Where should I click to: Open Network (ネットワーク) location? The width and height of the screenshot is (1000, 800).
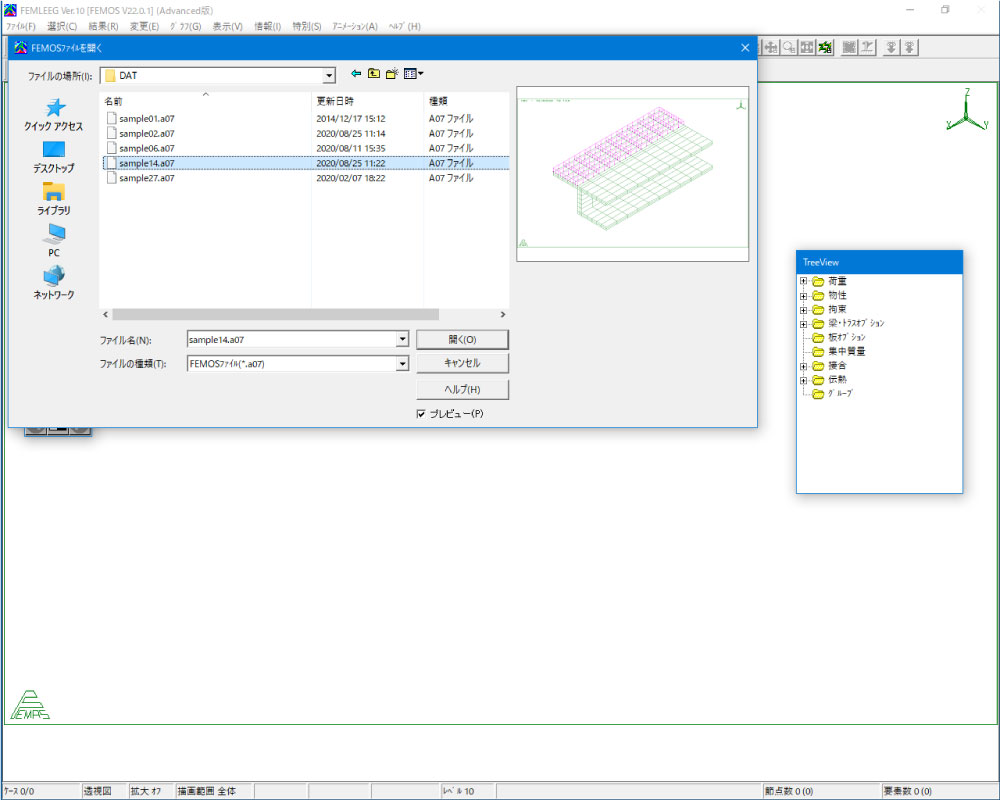pyautogui.click(x=54, y=283)
